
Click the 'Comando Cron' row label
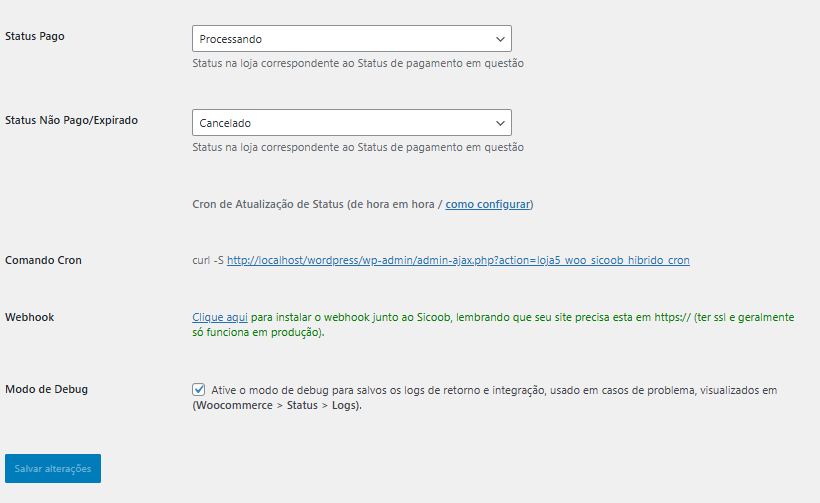(43, 260)
